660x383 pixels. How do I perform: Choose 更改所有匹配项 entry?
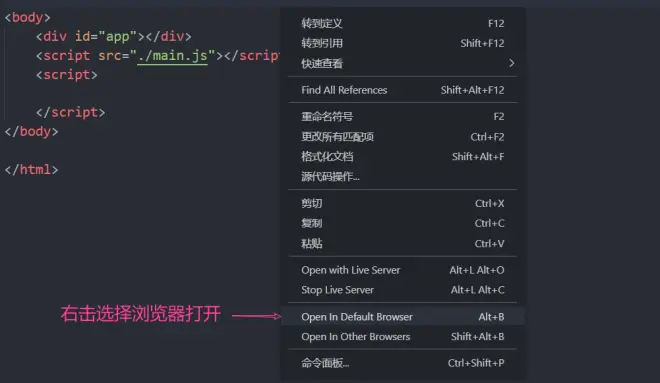tap(402, 137)
